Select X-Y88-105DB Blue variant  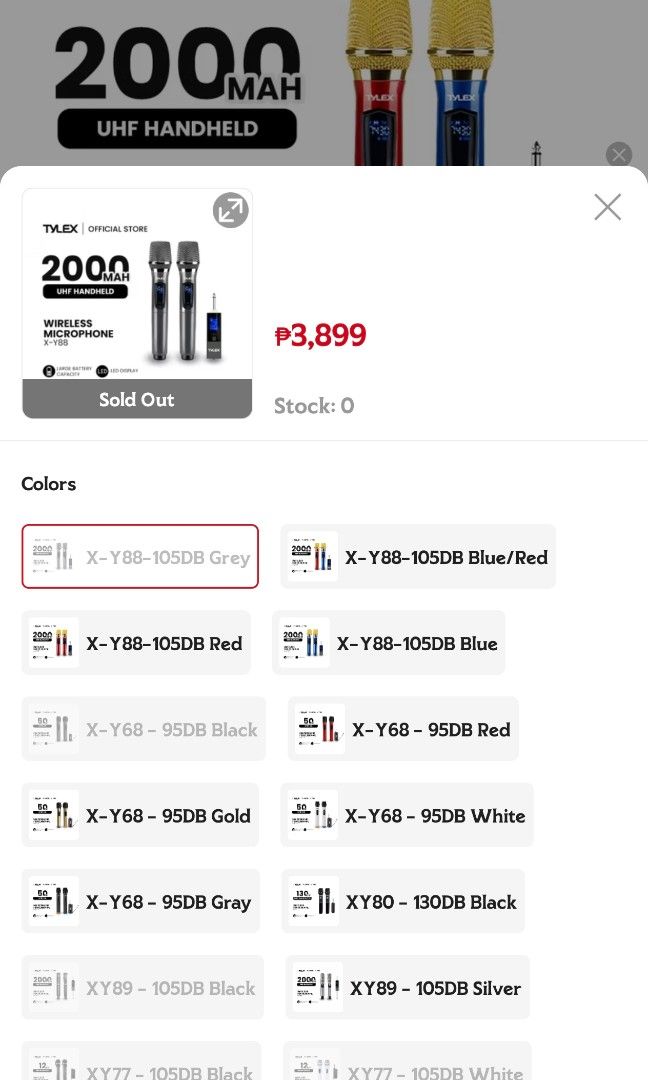[388, 643]
